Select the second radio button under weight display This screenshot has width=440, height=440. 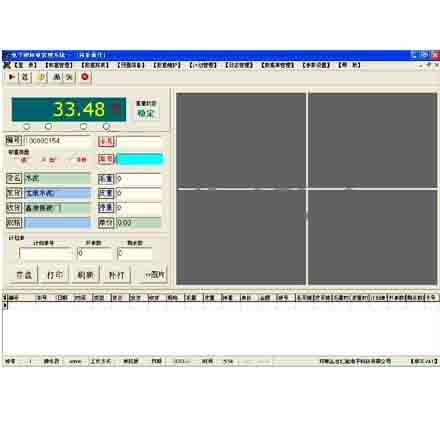click(48, 126)
